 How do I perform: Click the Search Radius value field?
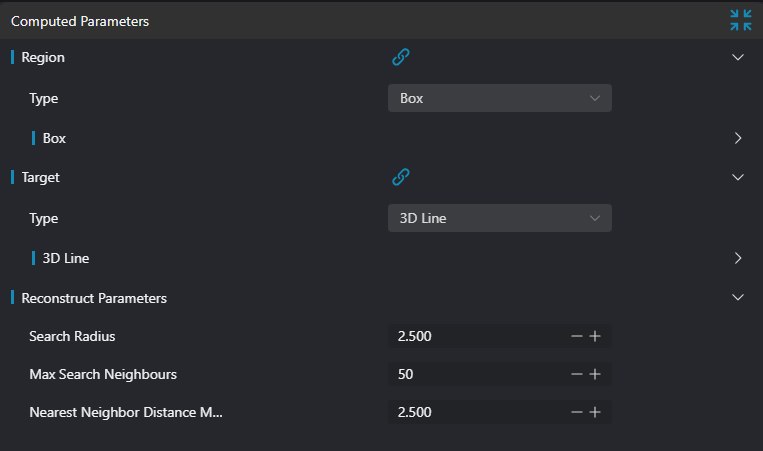tap(477, 336)
